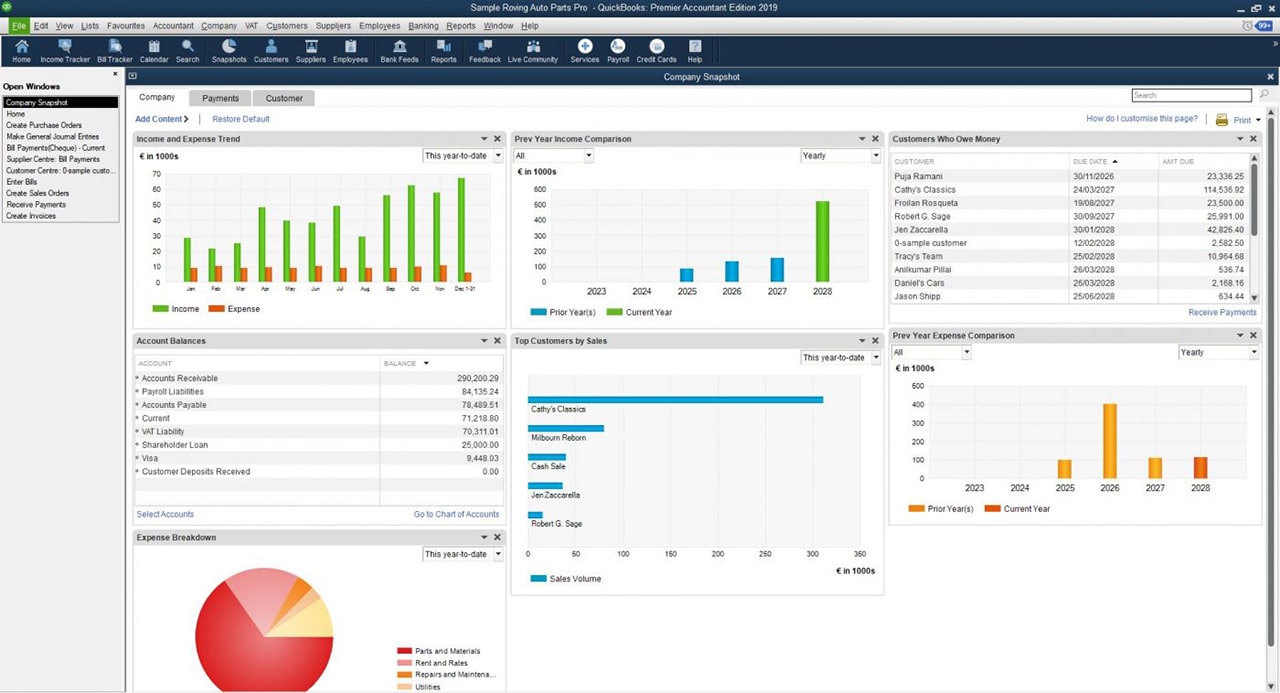The width and height of the screenshot is (1280, 693).
Task: Click the Expense legend orange swatch
Action: 216,309
